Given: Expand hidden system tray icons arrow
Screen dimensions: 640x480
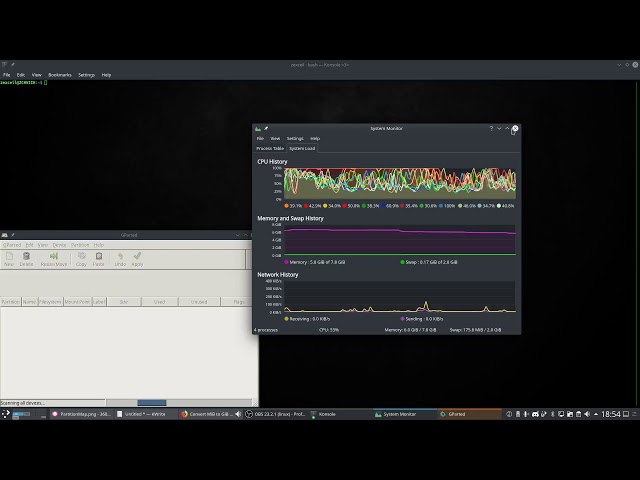Looking at the screenshot, I should click(x=596, y=414).
